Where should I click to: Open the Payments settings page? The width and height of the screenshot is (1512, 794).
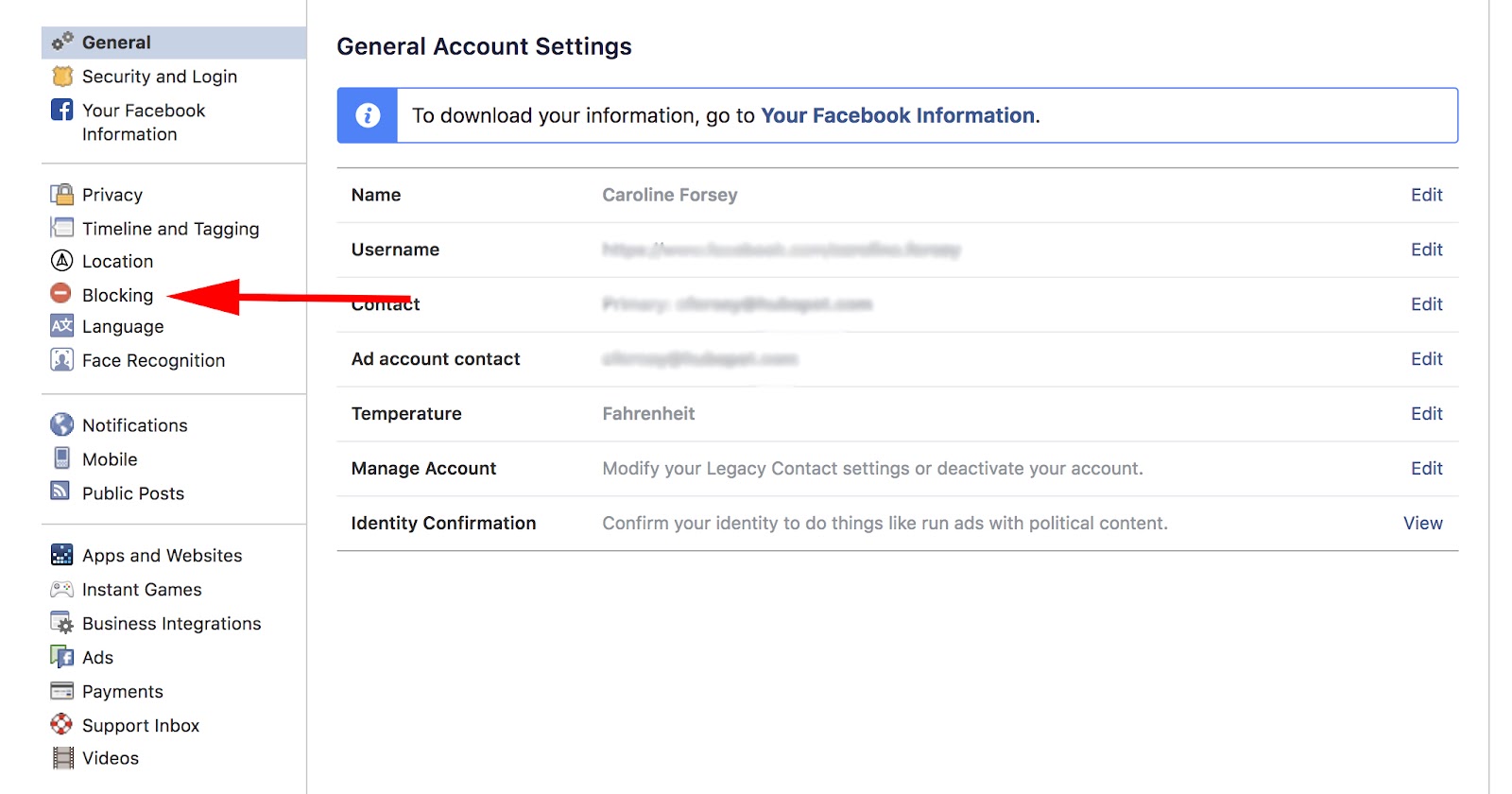123,692
